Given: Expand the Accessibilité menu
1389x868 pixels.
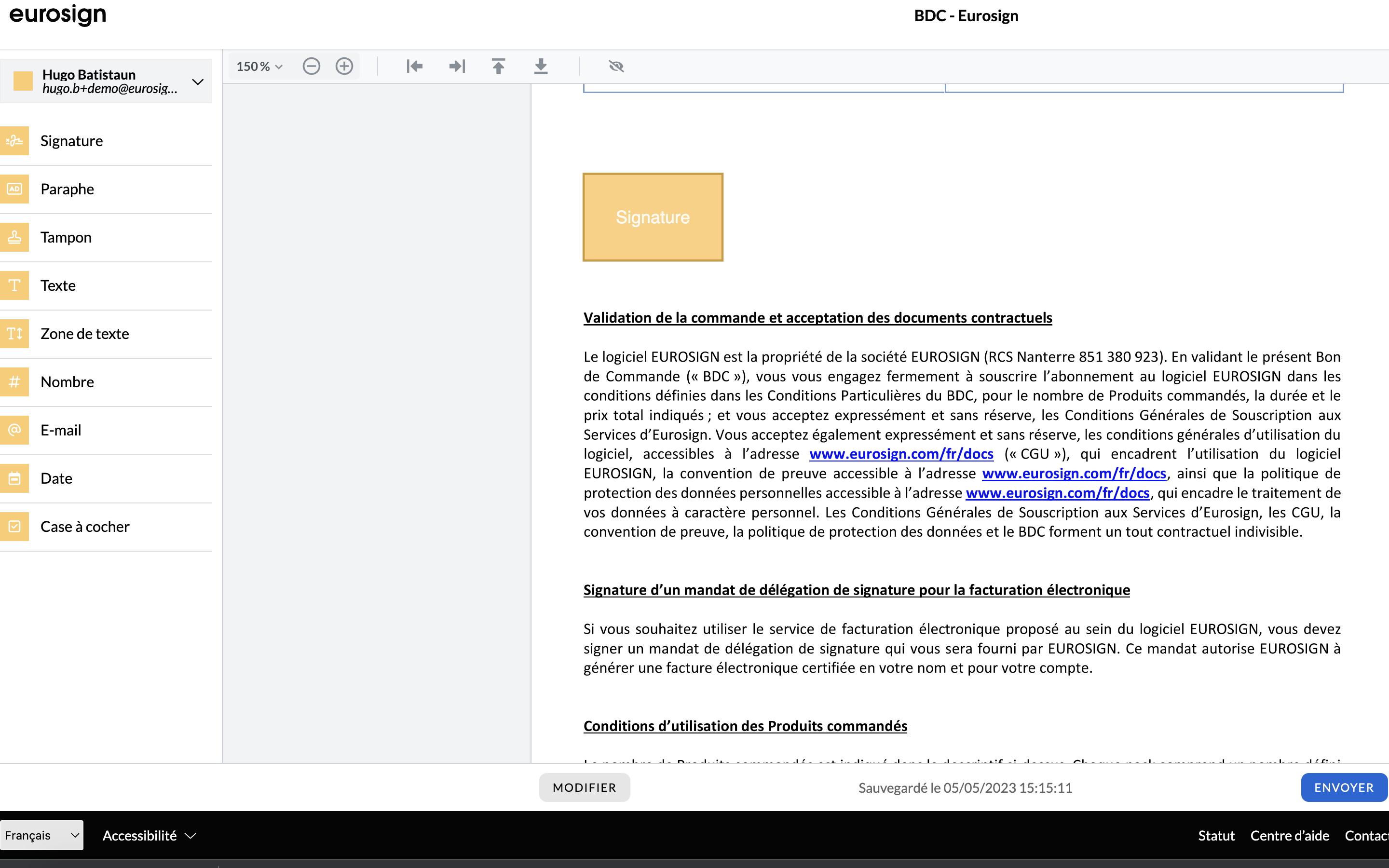Looking at the screenshot, I should 149,835.
